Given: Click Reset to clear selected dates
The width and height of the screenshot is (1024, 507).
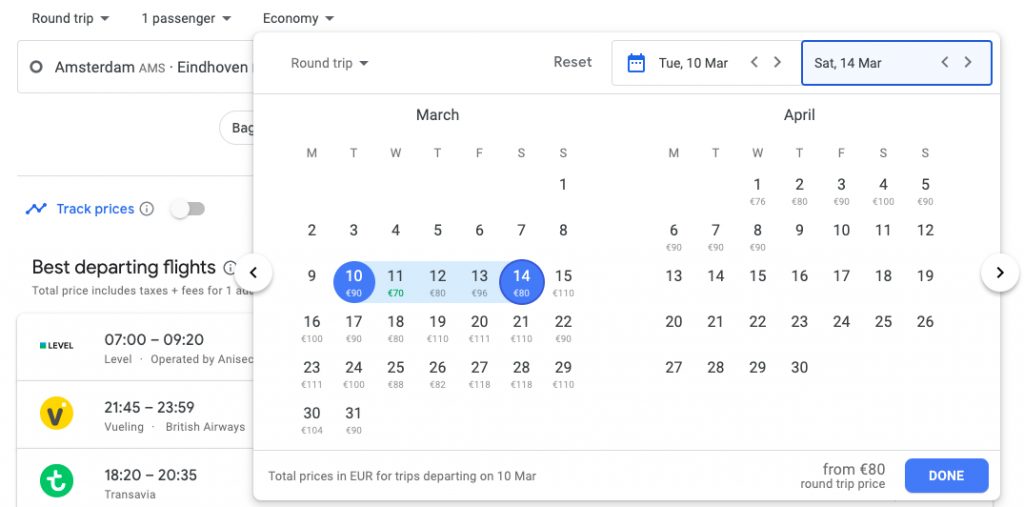Looking at the screenshot, I should [573, 62].
